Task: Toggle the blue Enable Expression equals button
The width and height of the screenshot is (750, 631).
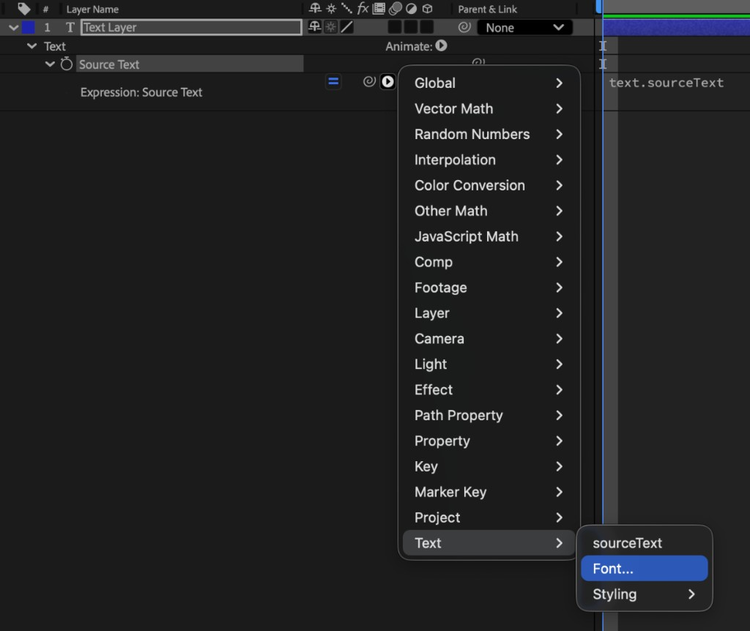Action: tap(333, 82)
